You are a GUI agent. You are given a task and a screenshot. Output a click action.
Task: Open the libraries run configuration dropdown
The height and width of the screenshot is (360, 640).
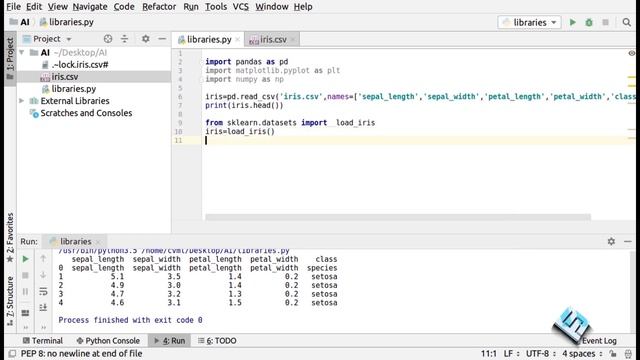(529, 22)
